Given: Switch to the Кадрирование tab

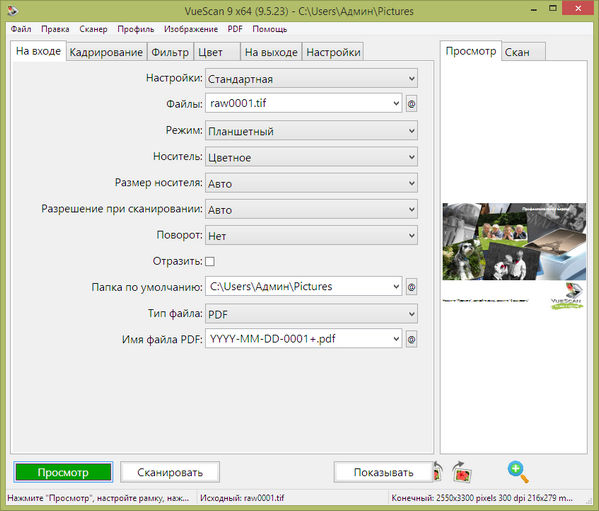Looking at the screenshot, I should point(106,52).
